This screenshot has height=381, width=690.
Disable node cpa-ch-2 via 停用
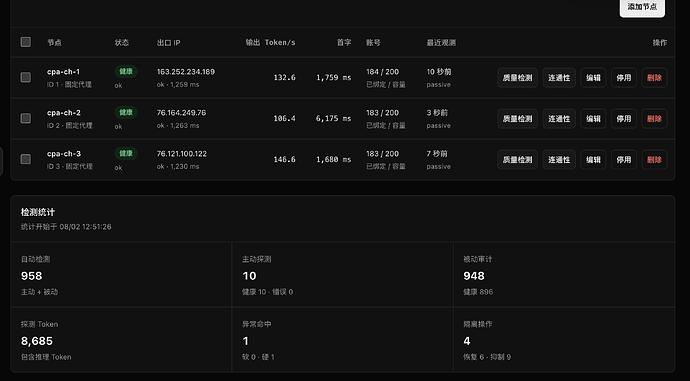(624, 119)
